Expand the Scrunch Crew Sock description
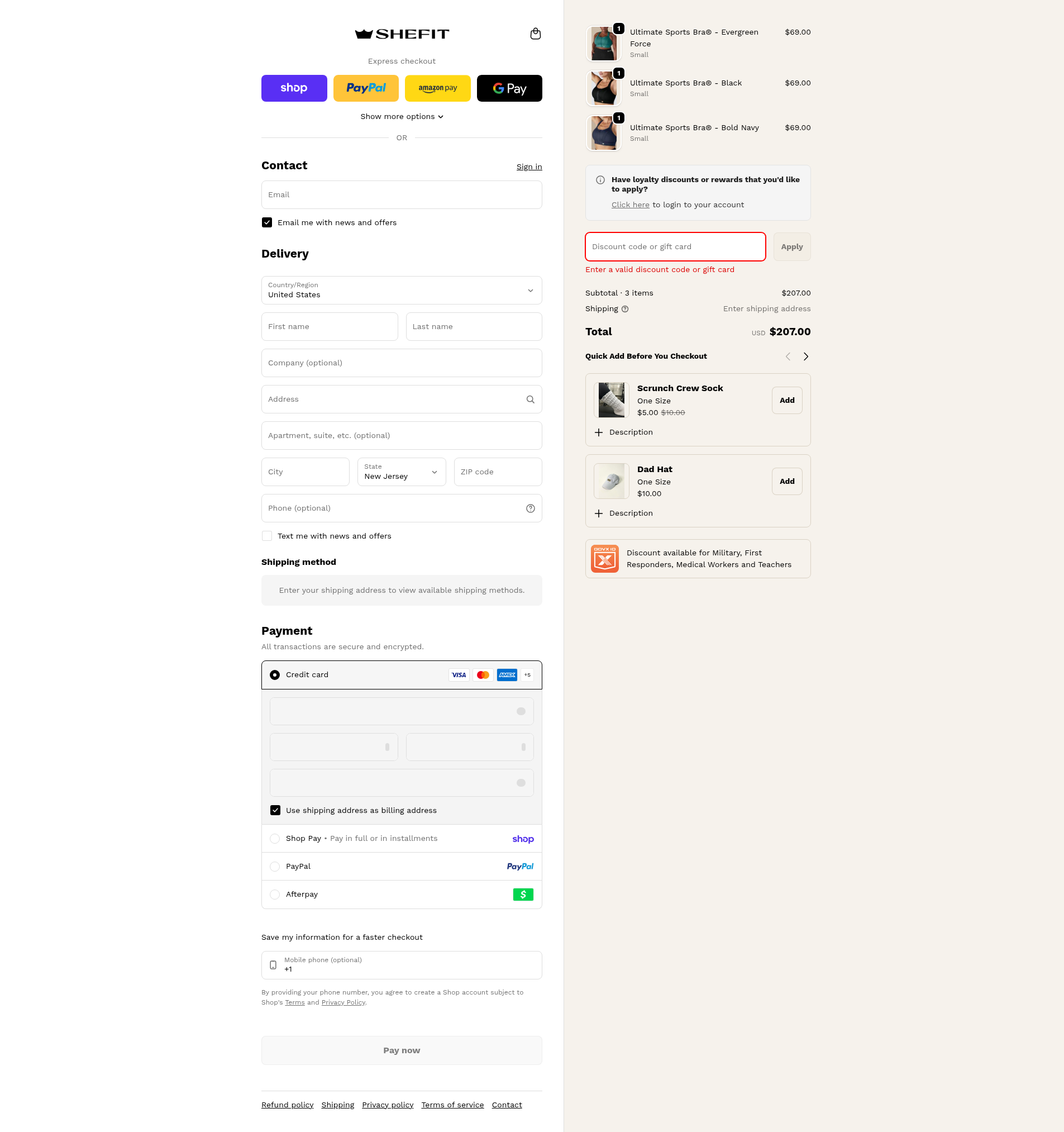The image size is (1064, 1132). [x=623, y=433]
